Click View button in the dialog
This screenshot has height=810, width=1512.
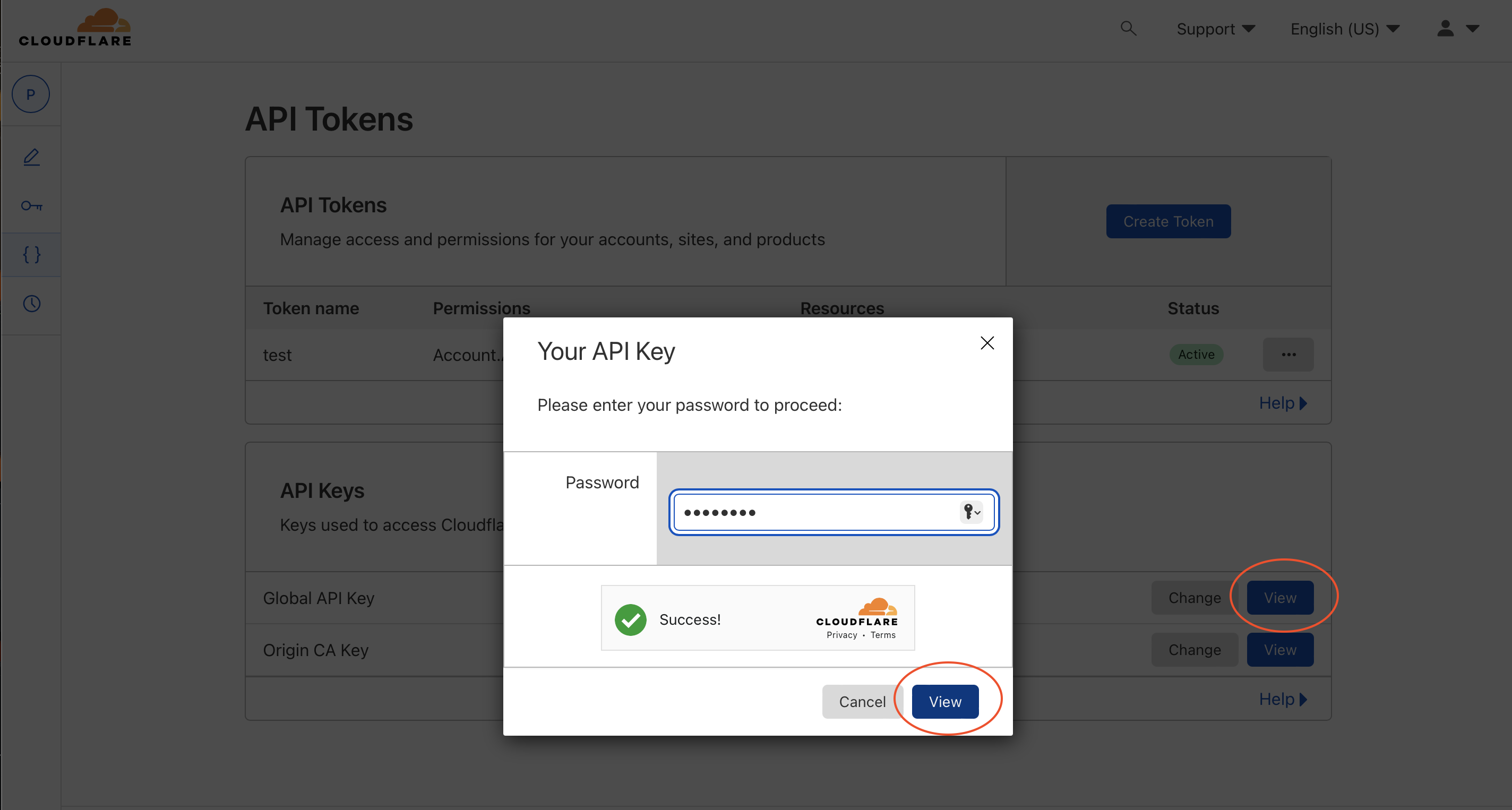tap(945, 701)
